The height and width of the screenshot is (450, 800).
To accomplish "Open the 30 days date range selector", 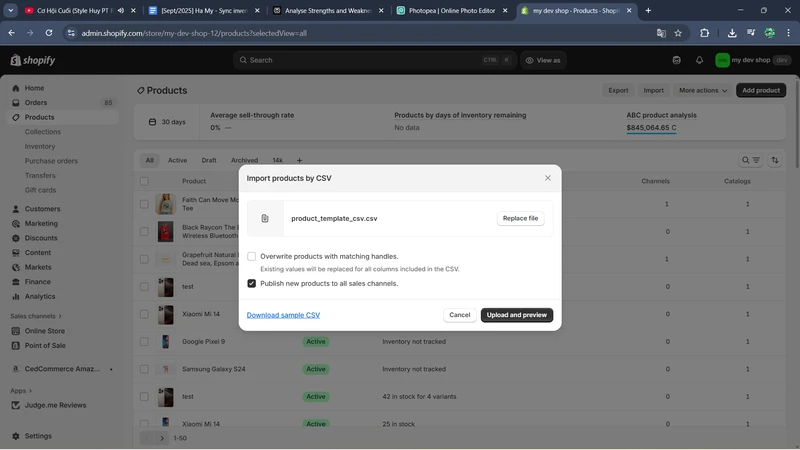I will (x=167, y=122).
